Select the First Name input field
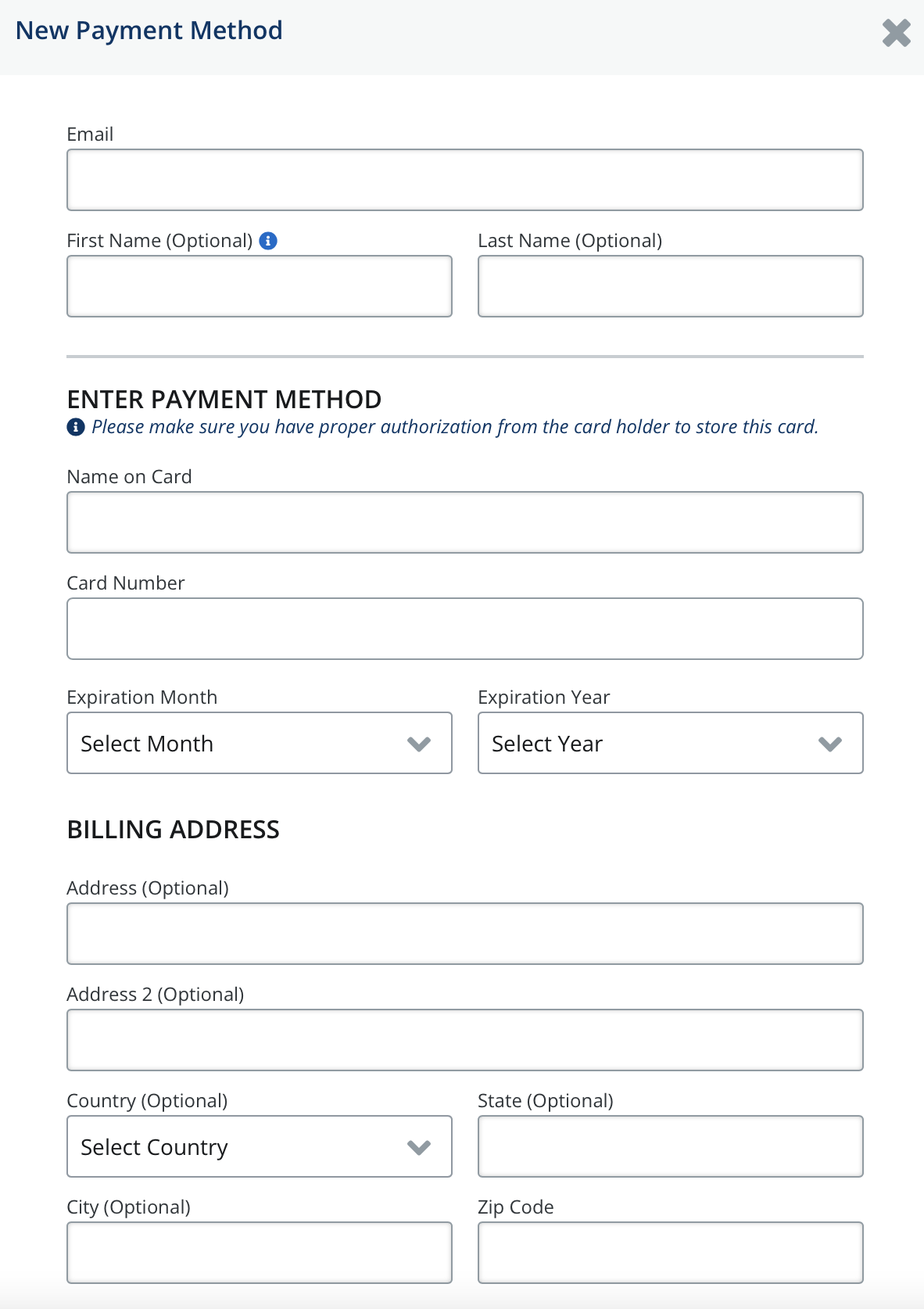Image resolution: width=924 pixels, height=1309 pixels. 259,285
